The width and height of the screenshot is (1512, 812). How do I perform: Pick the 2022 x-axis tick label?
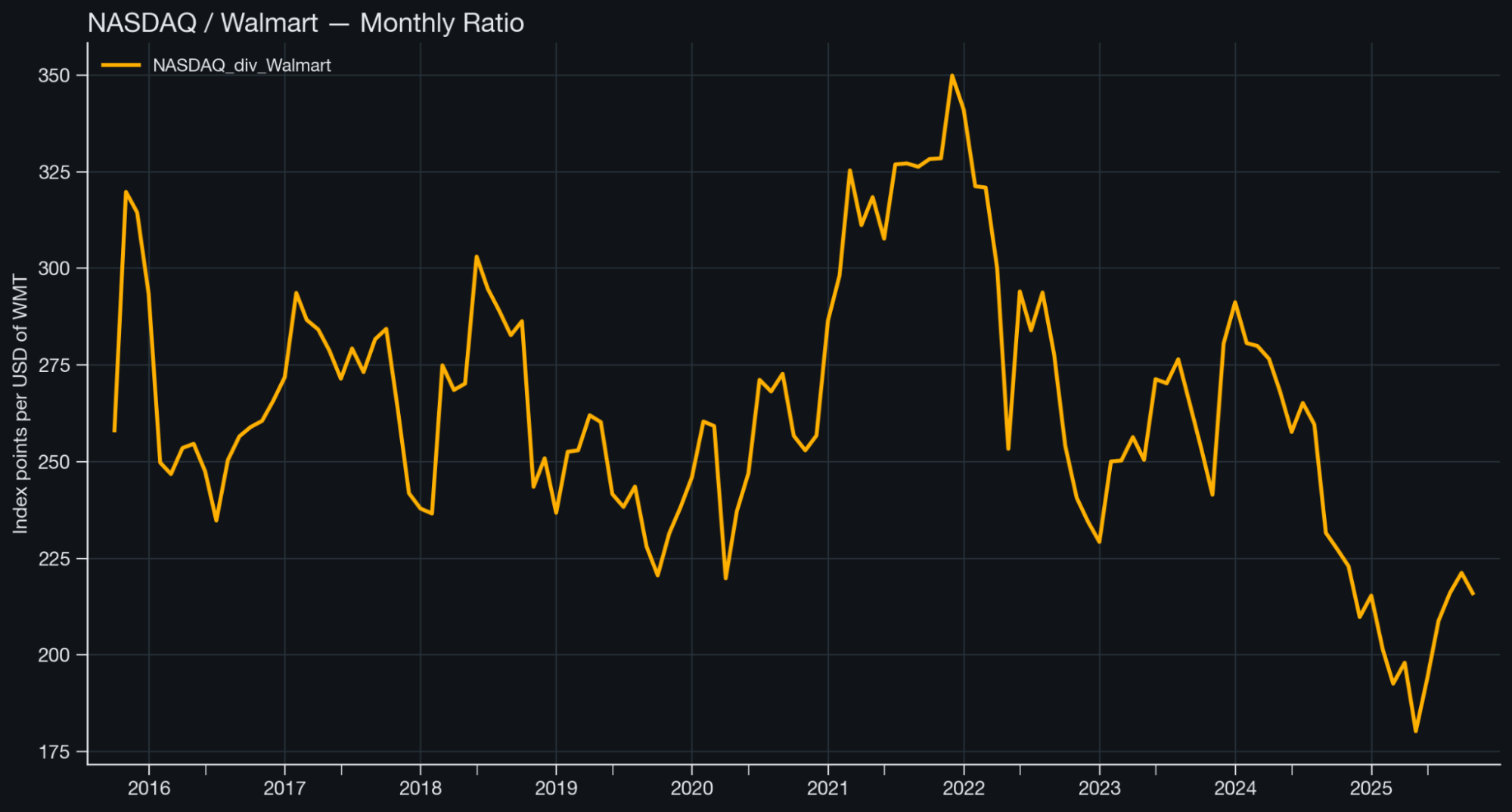tap(964, 789)
